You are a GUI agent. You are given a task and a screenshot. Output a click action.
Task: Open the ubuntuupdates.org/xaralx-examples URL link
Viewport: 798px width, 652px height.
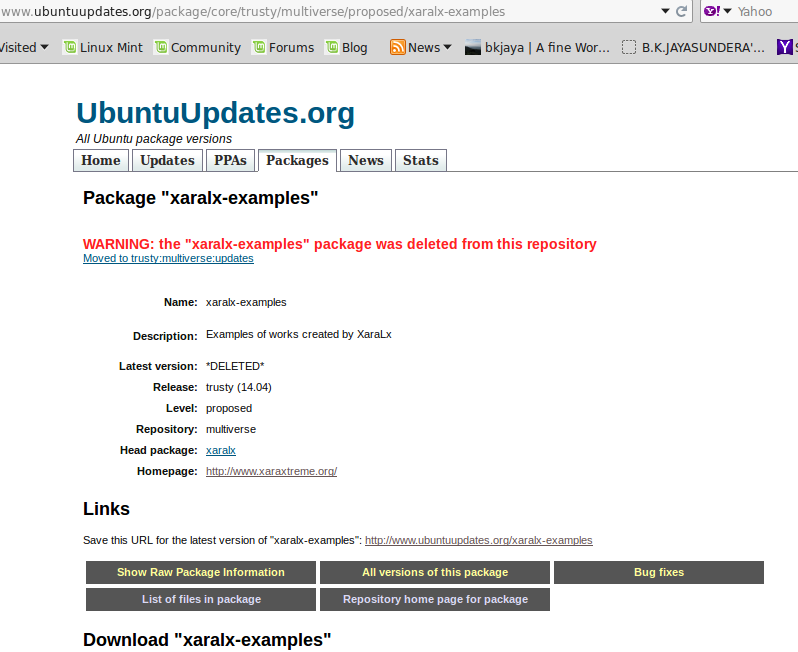click(x=479, y=540)
